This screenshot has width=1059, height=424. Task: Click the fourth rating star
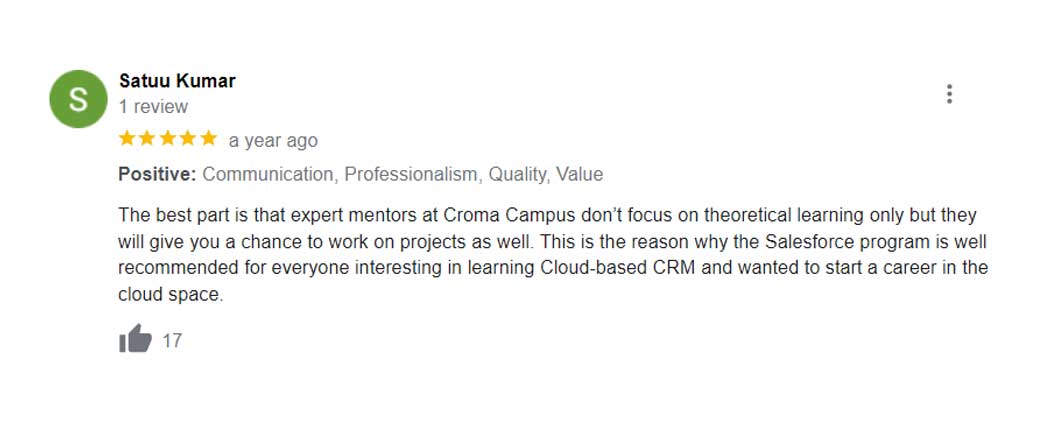pos(188,139)
